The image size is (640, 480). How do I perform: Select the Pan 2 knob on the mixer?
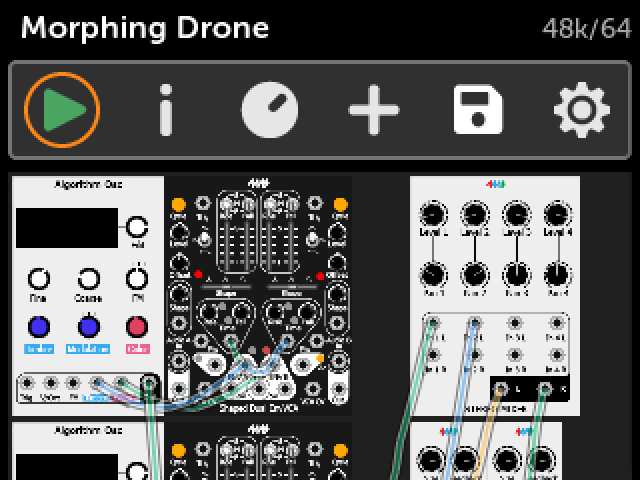475,275
